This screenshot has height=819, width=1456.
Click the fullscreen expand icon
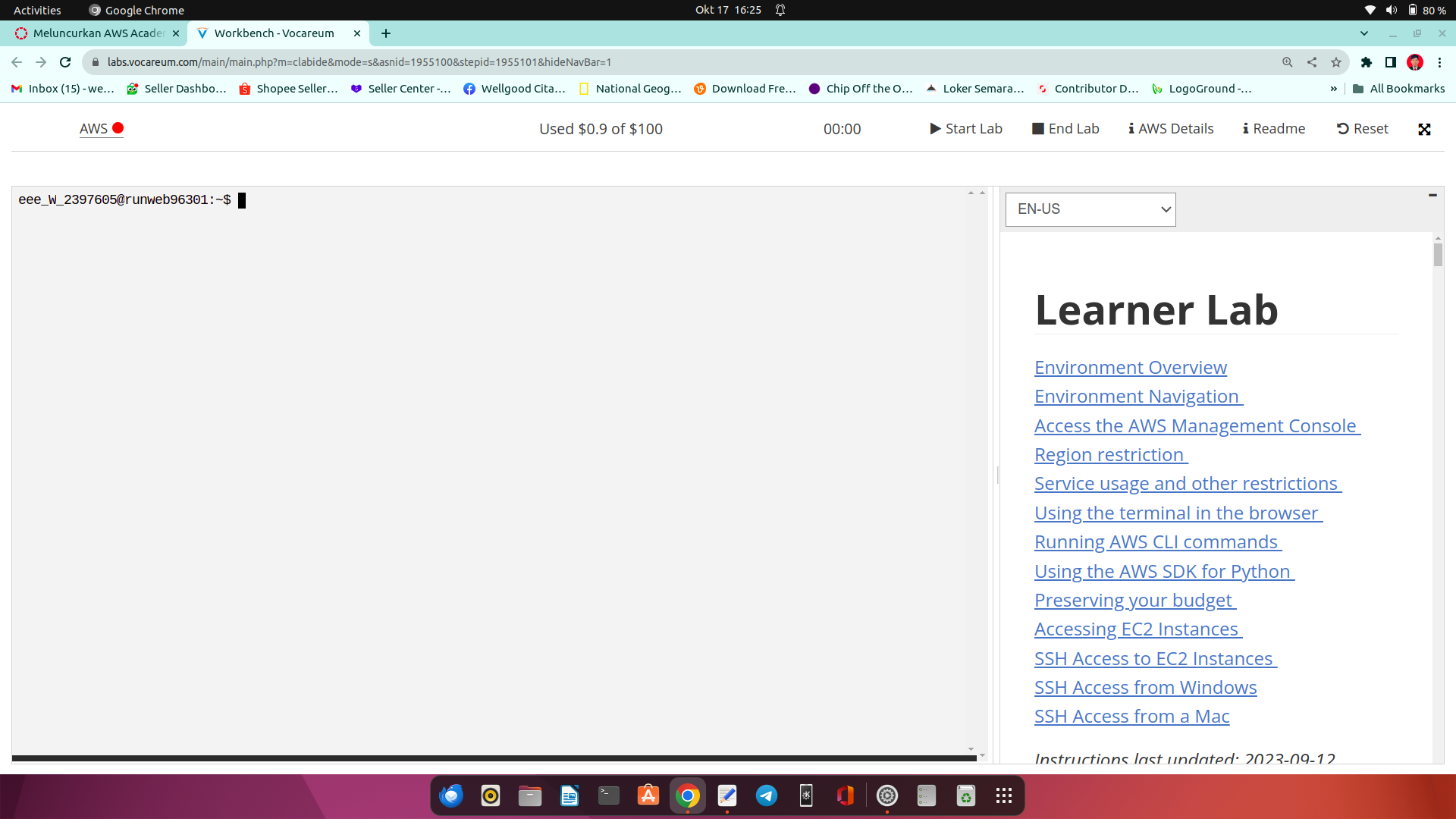(x=1424, y=130)
